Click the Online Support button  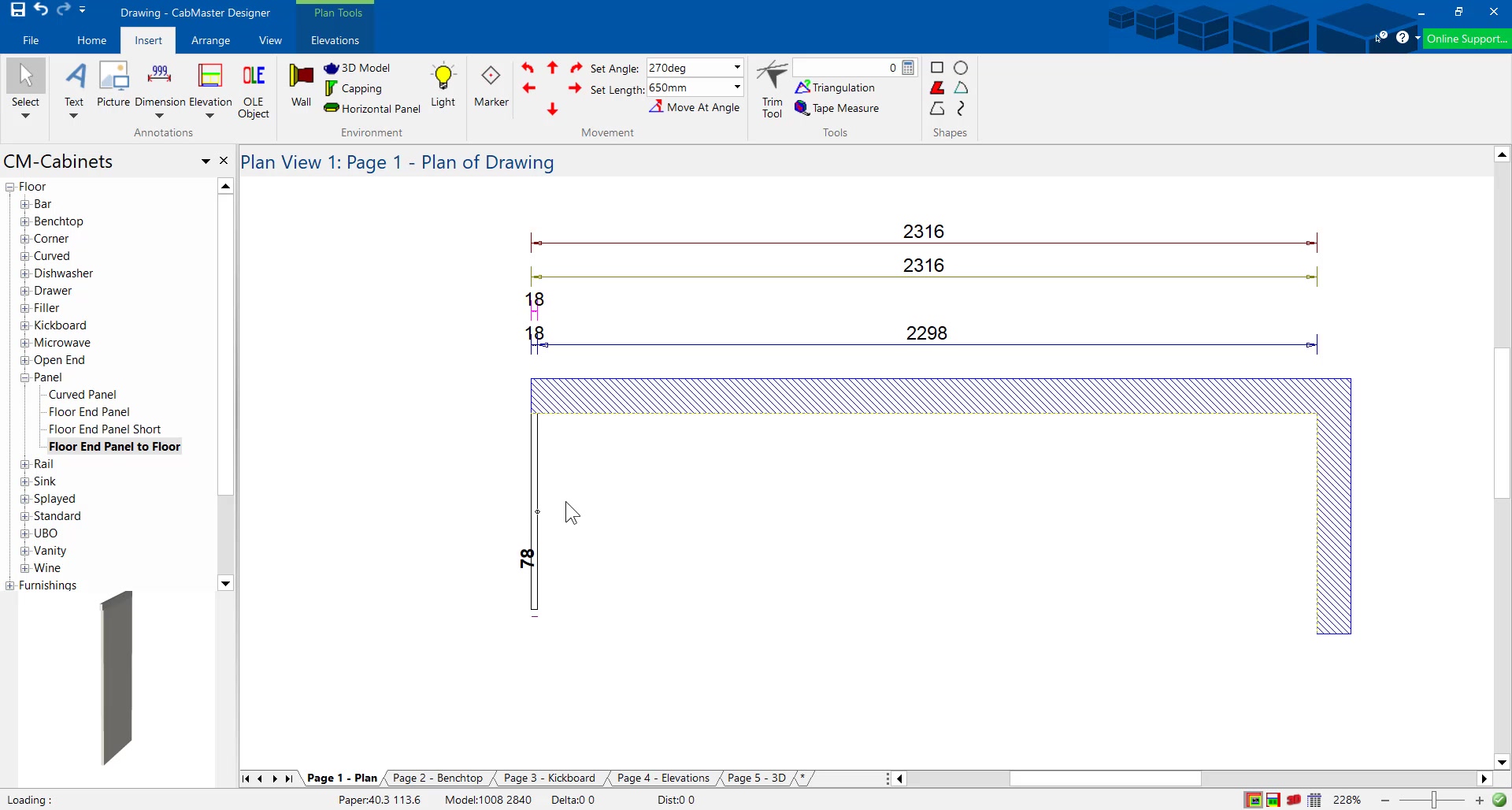[1466, 39]
